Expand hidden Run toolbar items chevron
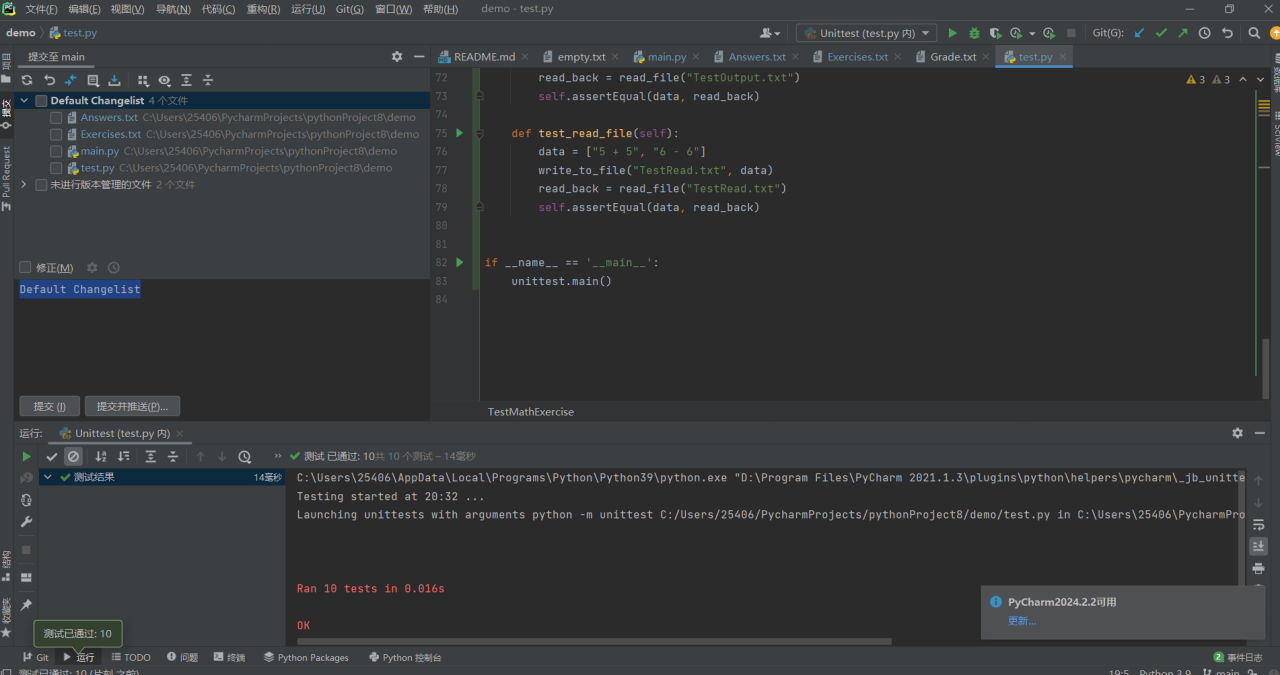1280x675 pixels. pyautogui.click(x=278, y=456)
